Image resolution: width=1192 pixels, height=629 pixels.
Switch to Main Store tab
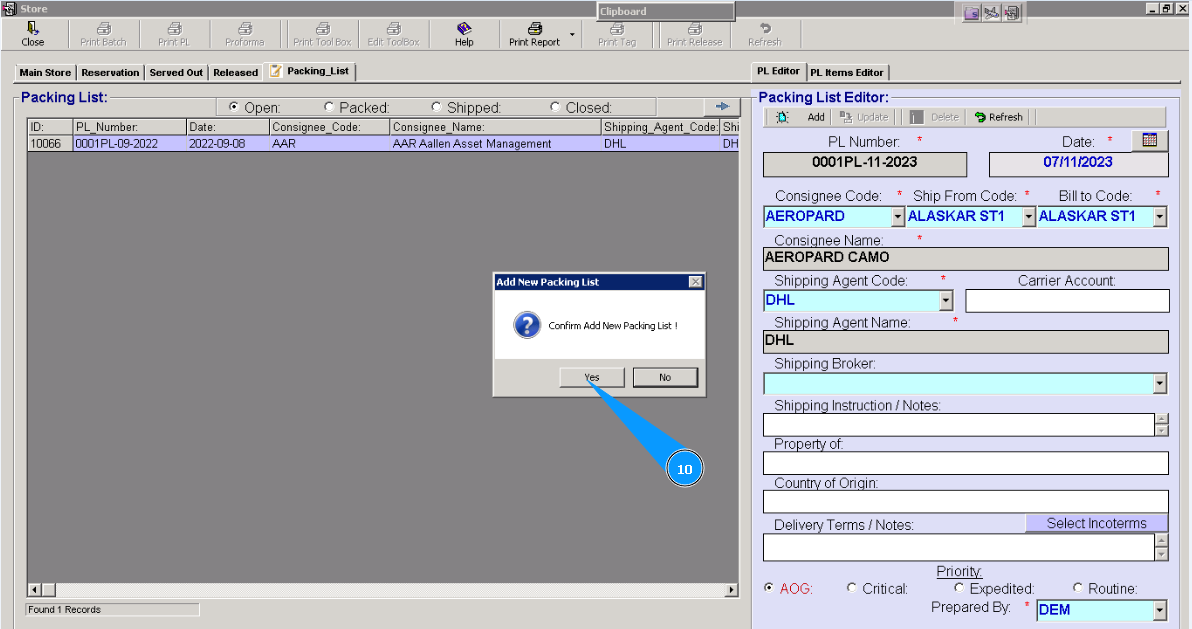(x=45, y=72)
